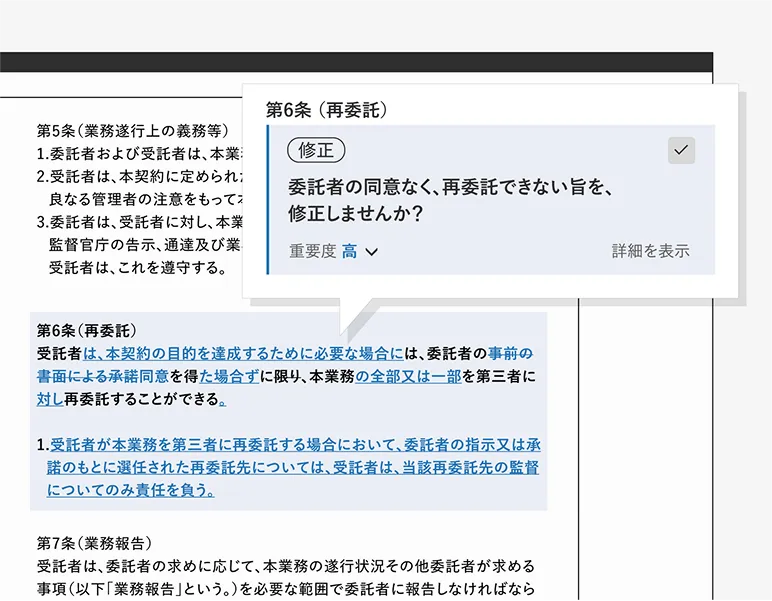
Task: Select the suggestion text 委託者の同意なく、再委託できない旨を
Action: coord(449,187)
